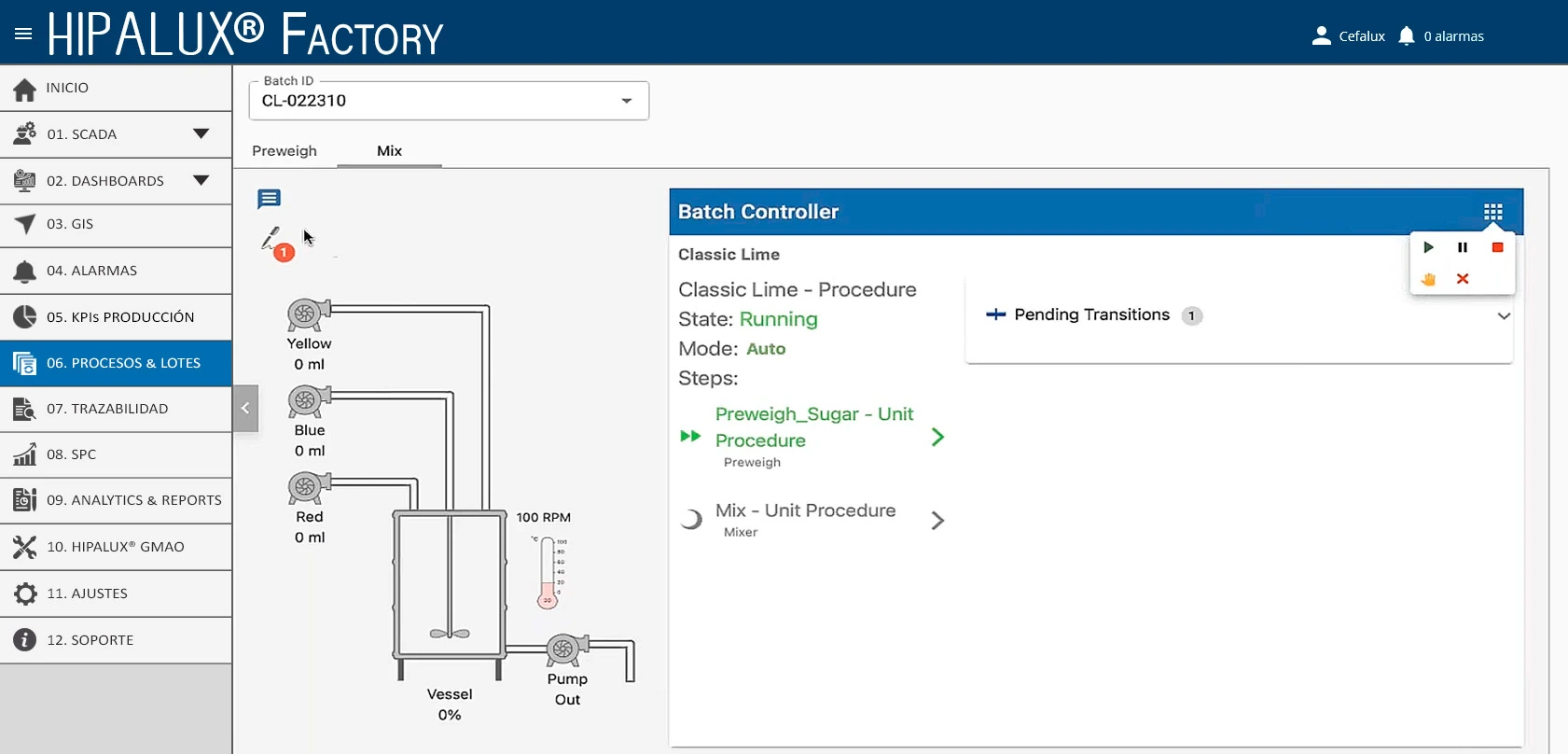Image resolution: width=1568 pixels, height=754 pixels.
Task: Click the 100 RPM reading
Action: (544, 517)
